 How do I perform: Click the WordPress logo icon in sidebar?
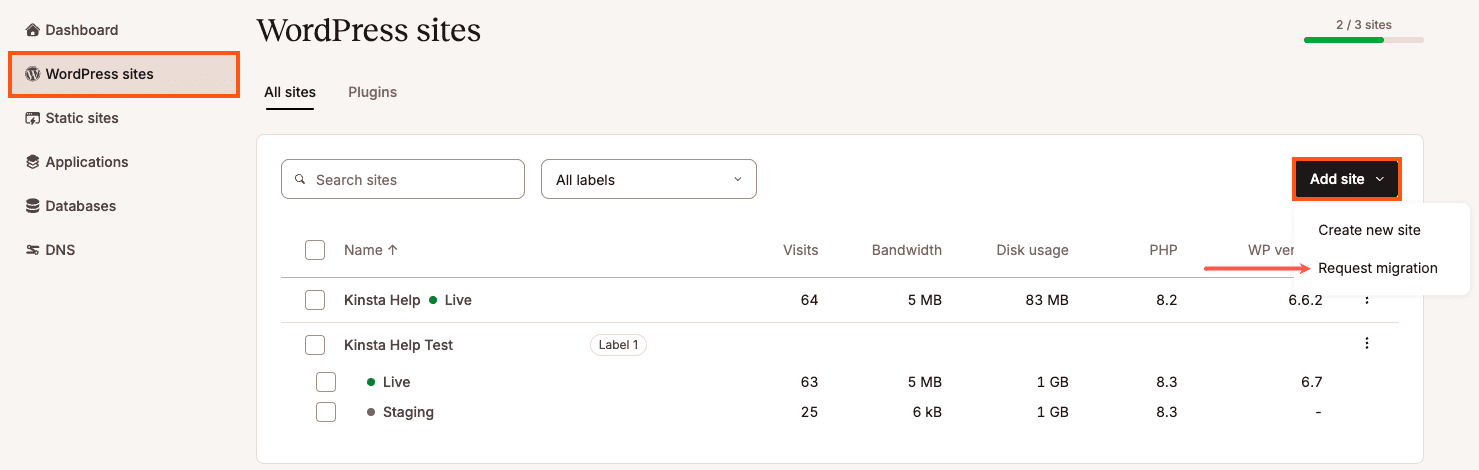coord(32,74)
